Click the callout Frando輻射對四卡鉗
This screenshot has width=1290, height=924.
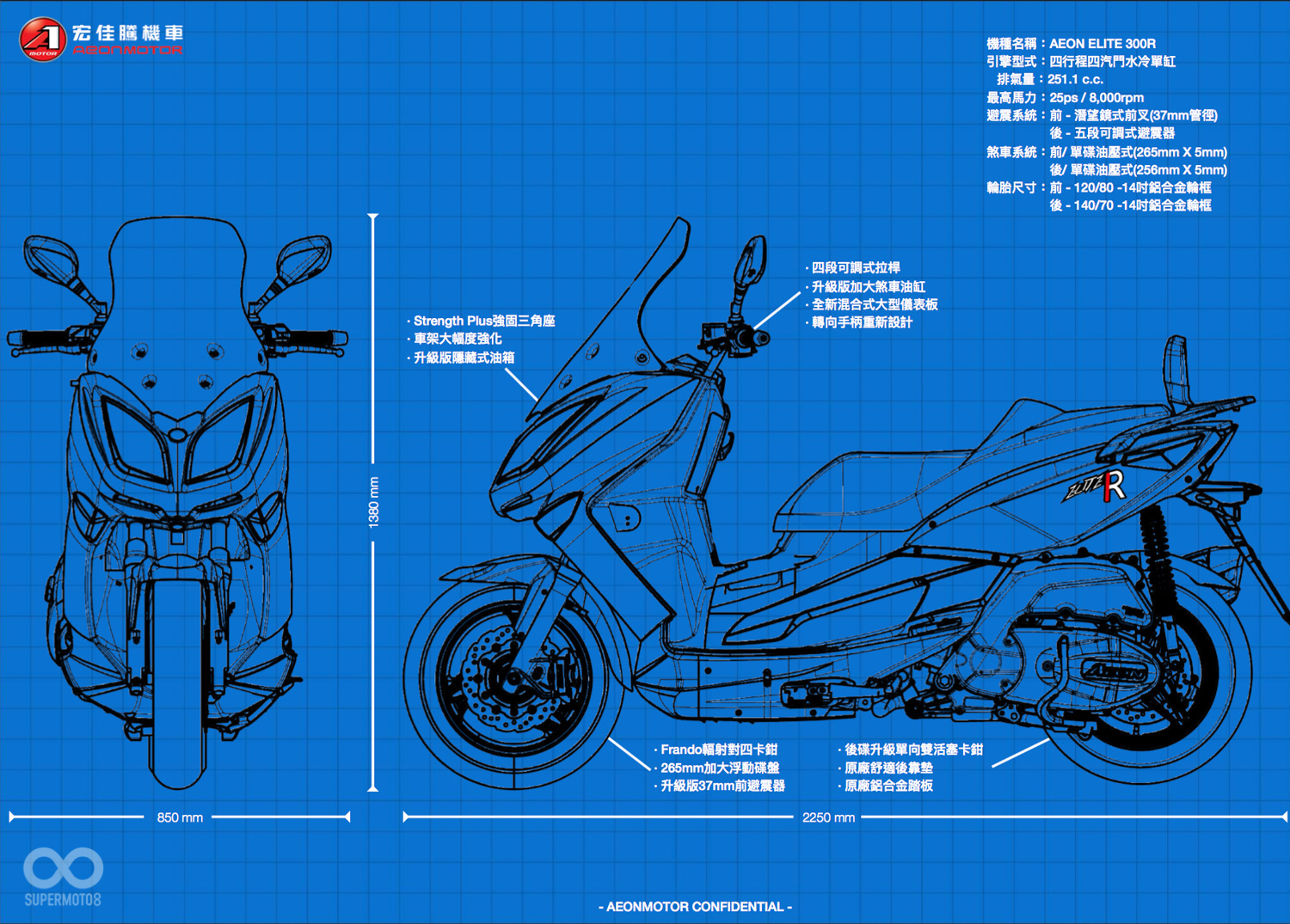click(716, 750)
